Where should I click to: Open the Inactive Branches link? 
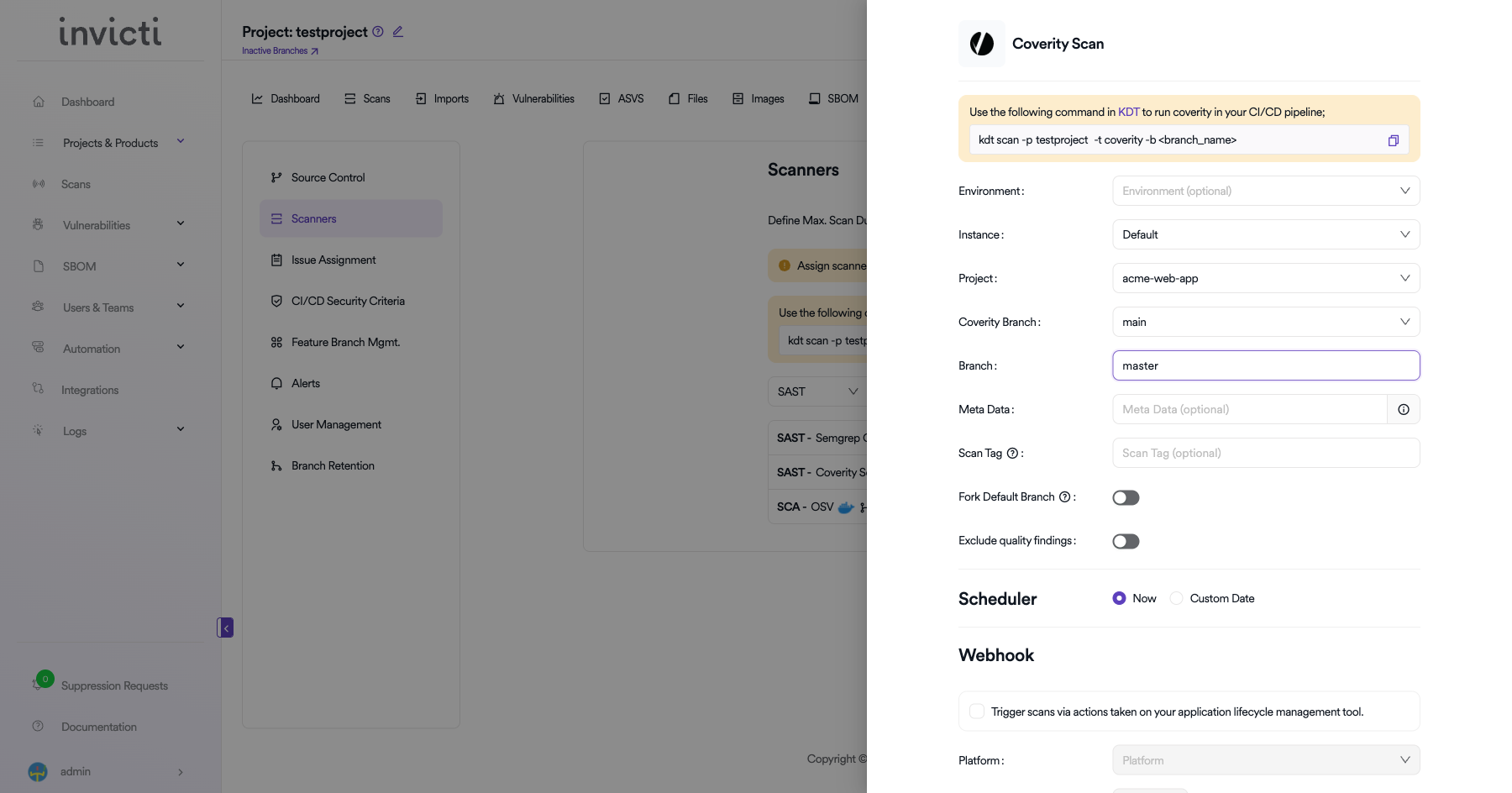[x=280, y=50]
